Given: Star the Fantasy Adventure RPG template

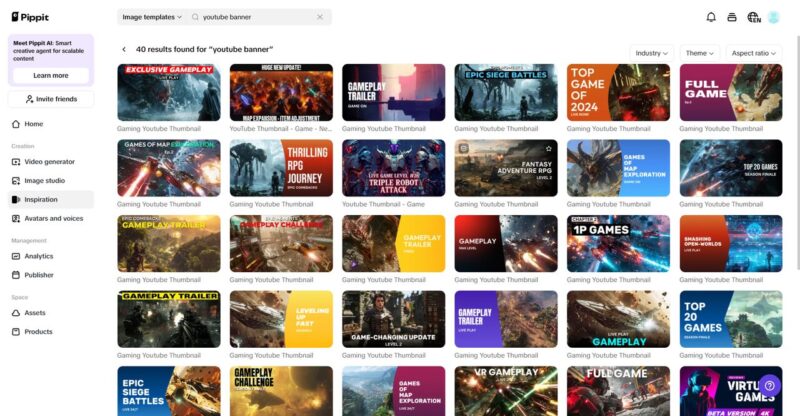Looking at the screenshot, I should [x=548, y=149].
